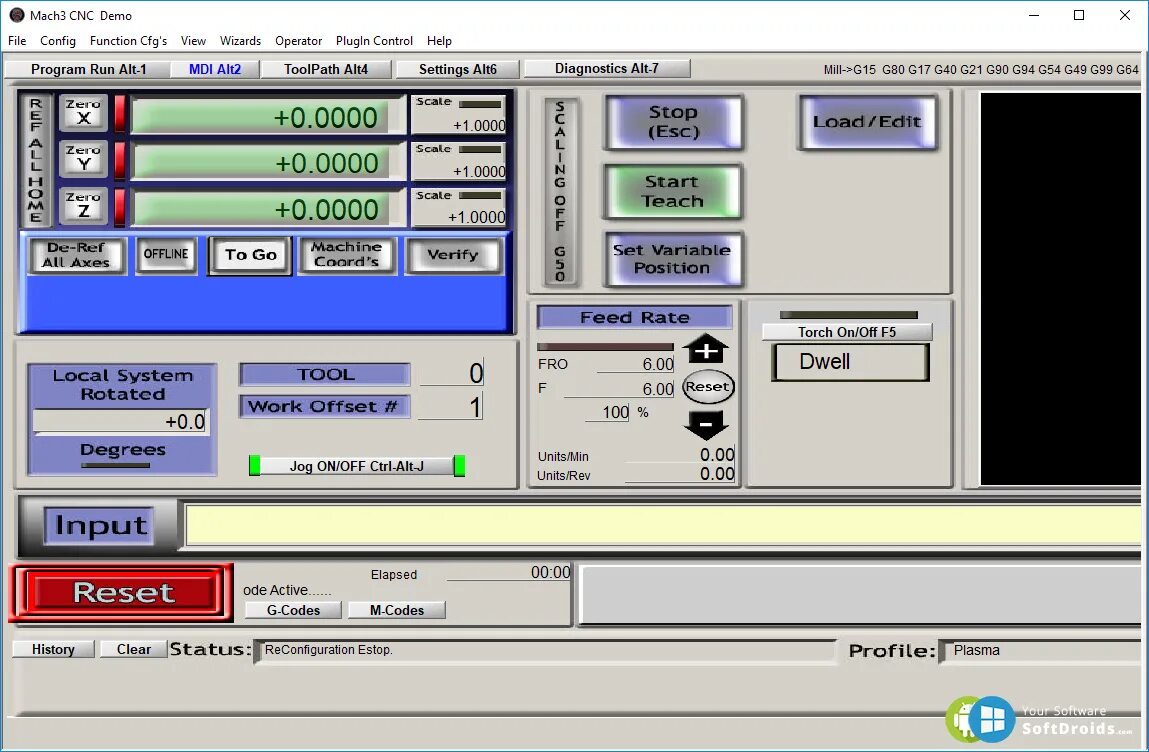Screen dimensions: 1149x752
Task: Click Set Variable Position button
Action: [673, 259]
